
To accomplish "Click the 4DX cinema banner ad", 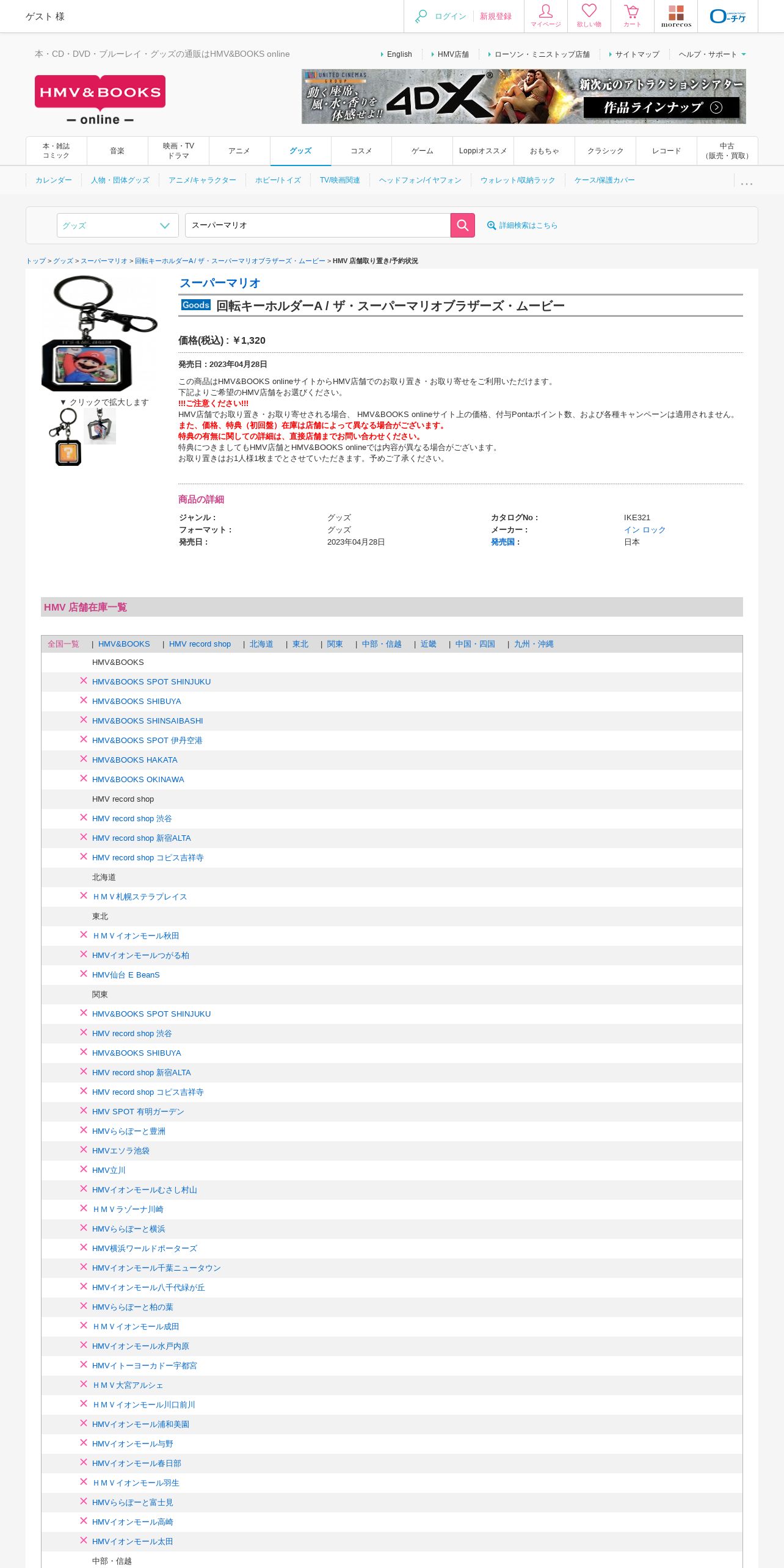I will [x=523, y=96].
